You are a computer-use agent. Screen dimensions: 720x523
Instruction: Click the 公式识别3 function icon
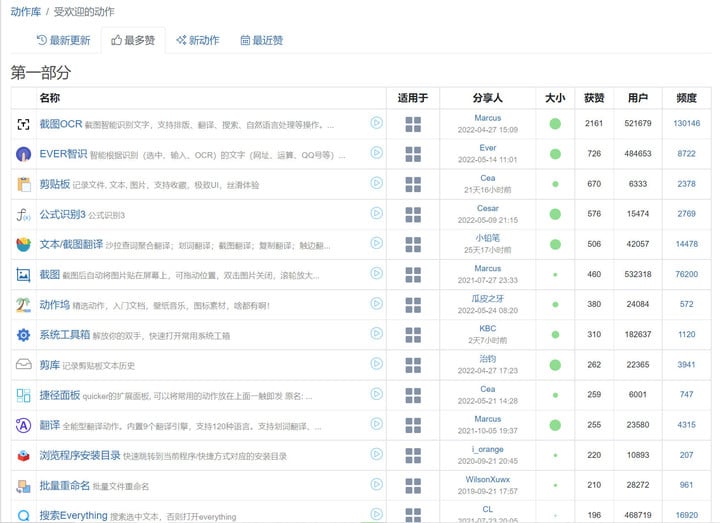pyautogui.click(x=23, y=214)
